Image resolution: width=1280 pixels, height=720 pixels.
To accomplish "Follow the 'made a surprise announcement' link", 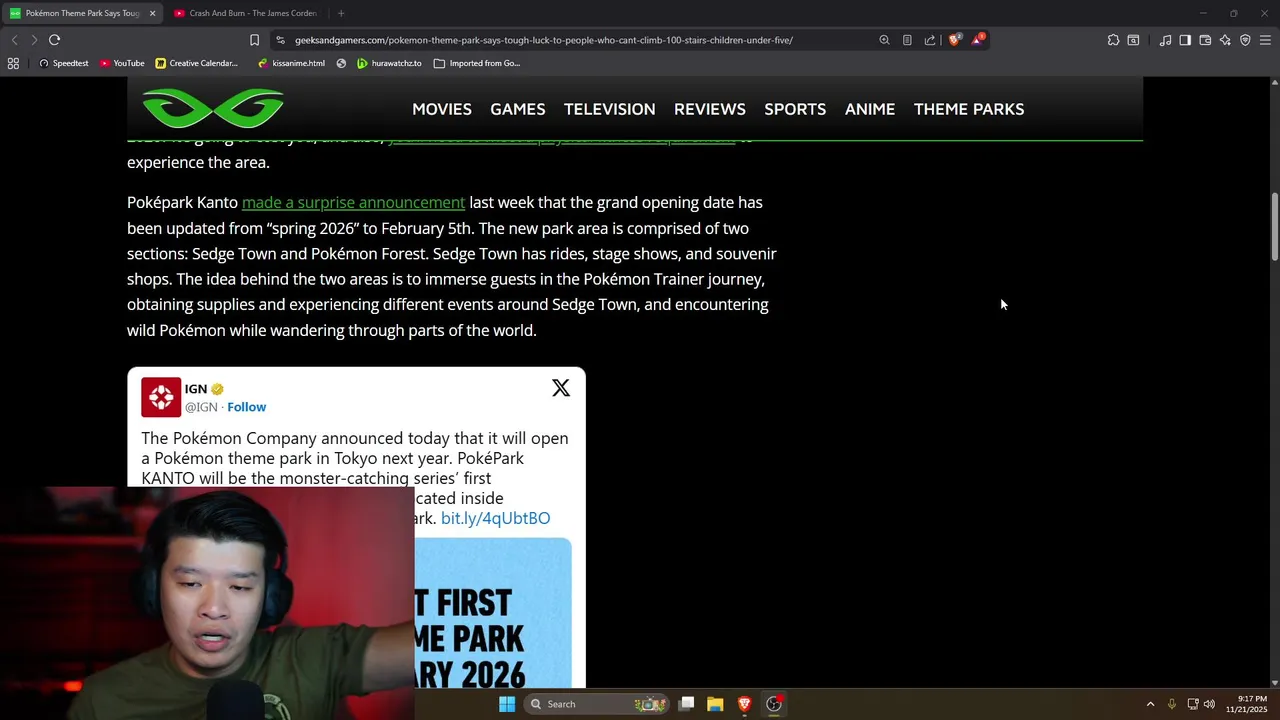I will coord(353,202).
